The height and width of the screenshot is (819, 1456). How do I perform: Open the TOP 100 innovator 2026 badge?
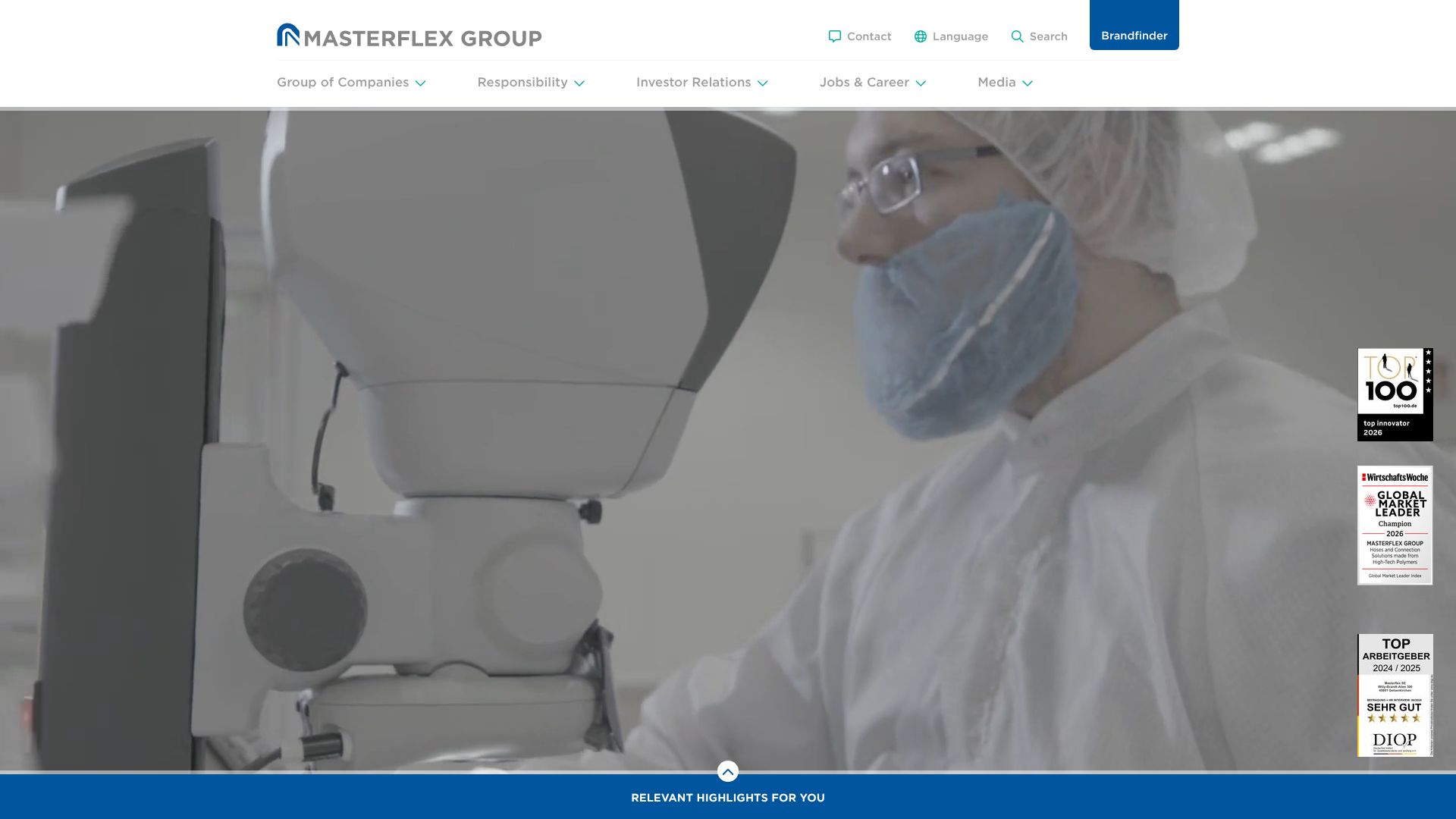point(1395,394)
